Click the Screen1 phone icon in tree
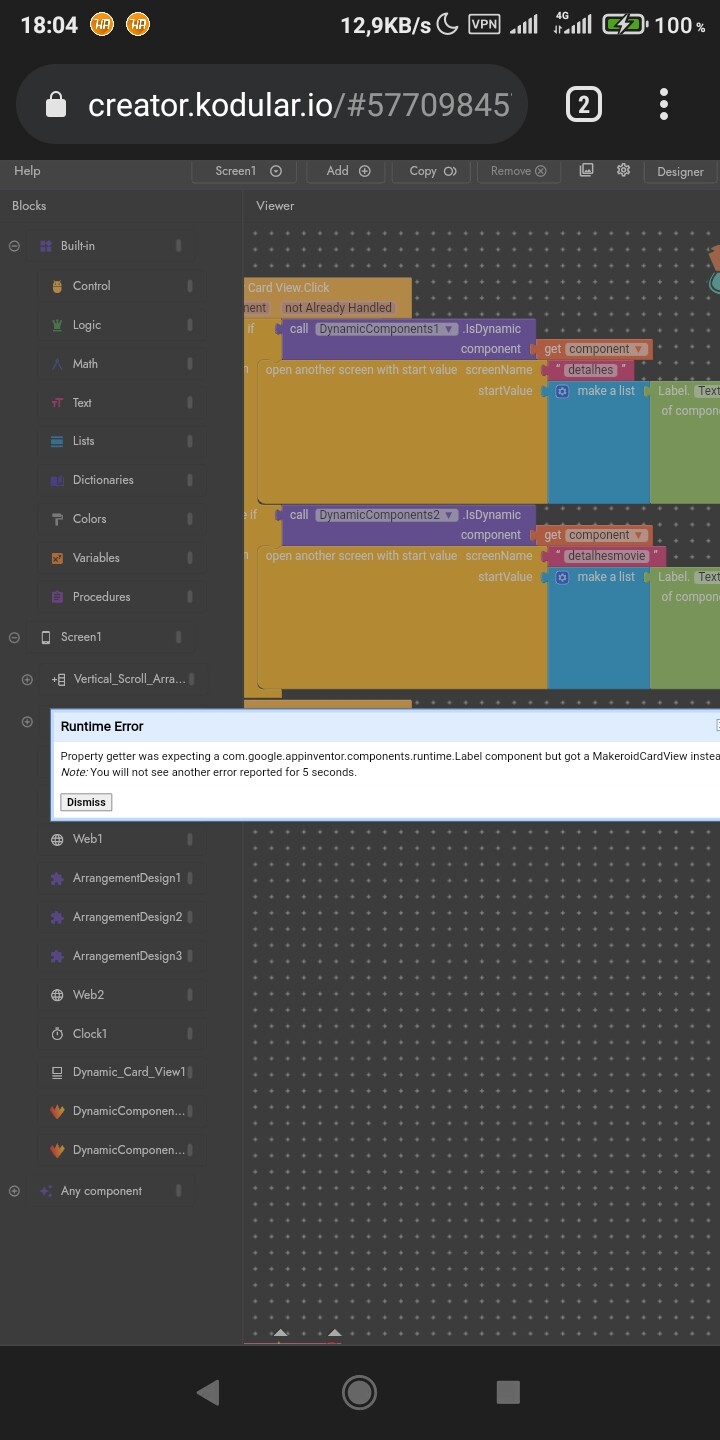This screenshot has width=720, height=1440. [46, 637]
